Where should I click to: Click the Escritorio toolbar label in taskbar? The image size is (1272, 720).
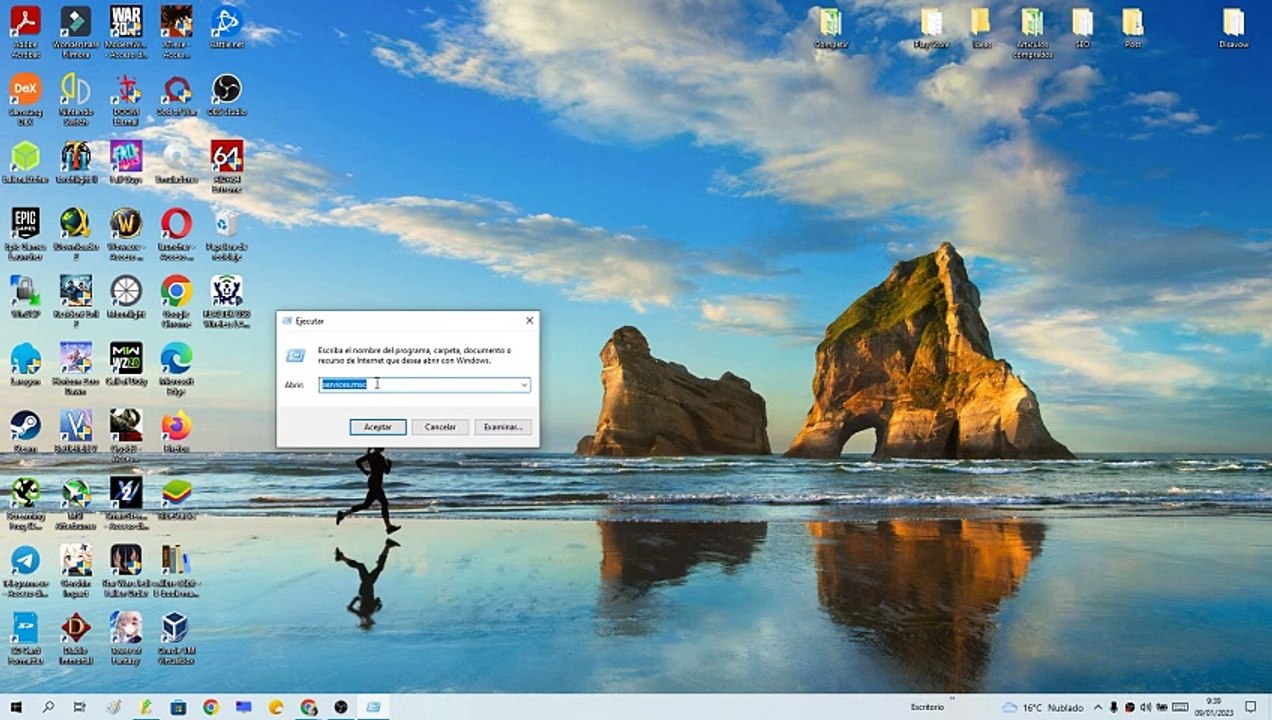click(927, 707)
